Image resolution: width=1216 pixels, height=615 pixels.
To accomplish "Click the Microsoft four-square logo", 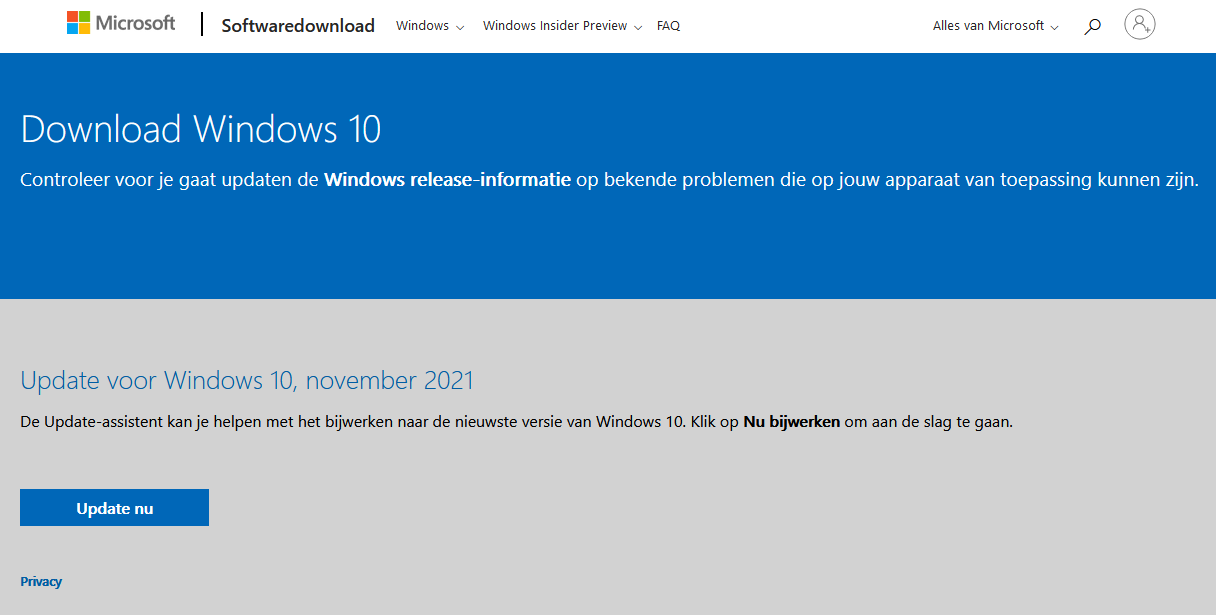I will pos(78,23).
